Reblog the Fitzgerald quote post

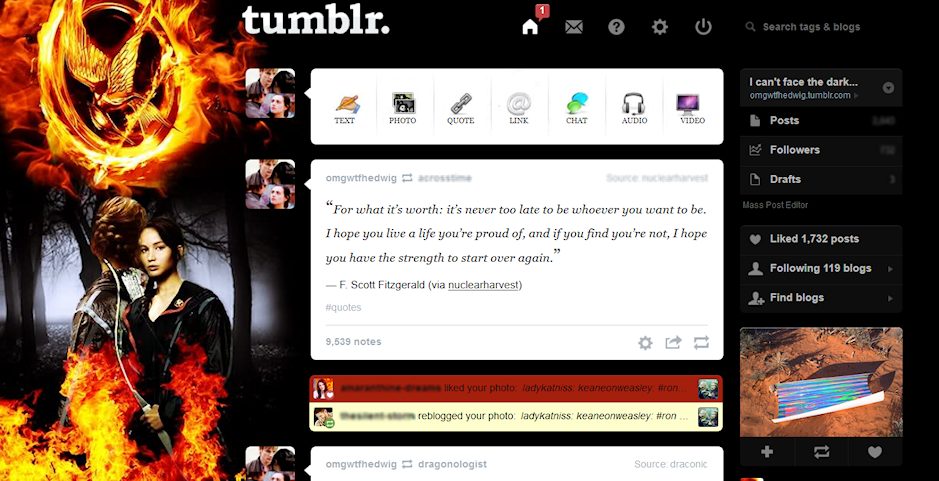coord(701,343)
